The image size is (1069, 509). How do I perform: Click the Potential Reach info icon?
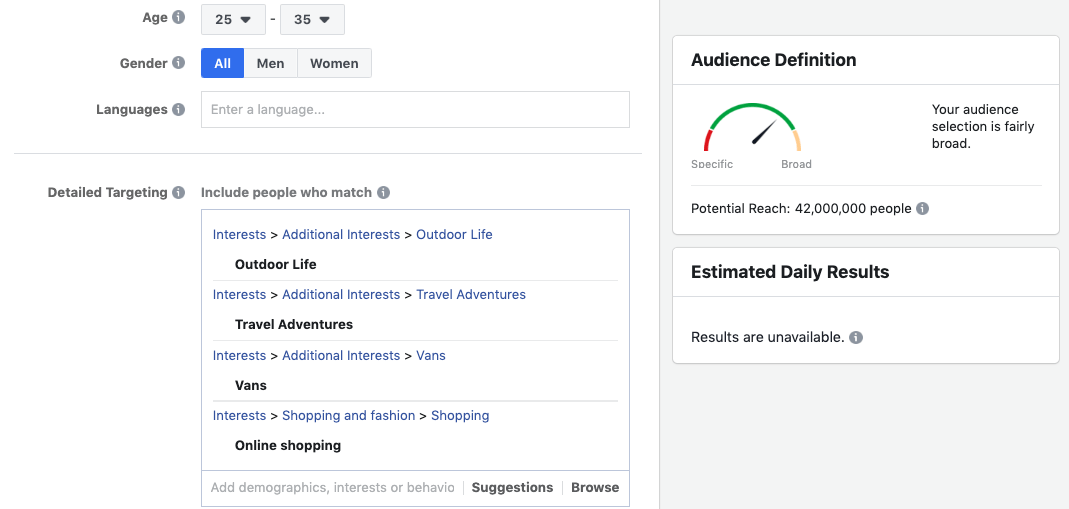click(922, 209)
